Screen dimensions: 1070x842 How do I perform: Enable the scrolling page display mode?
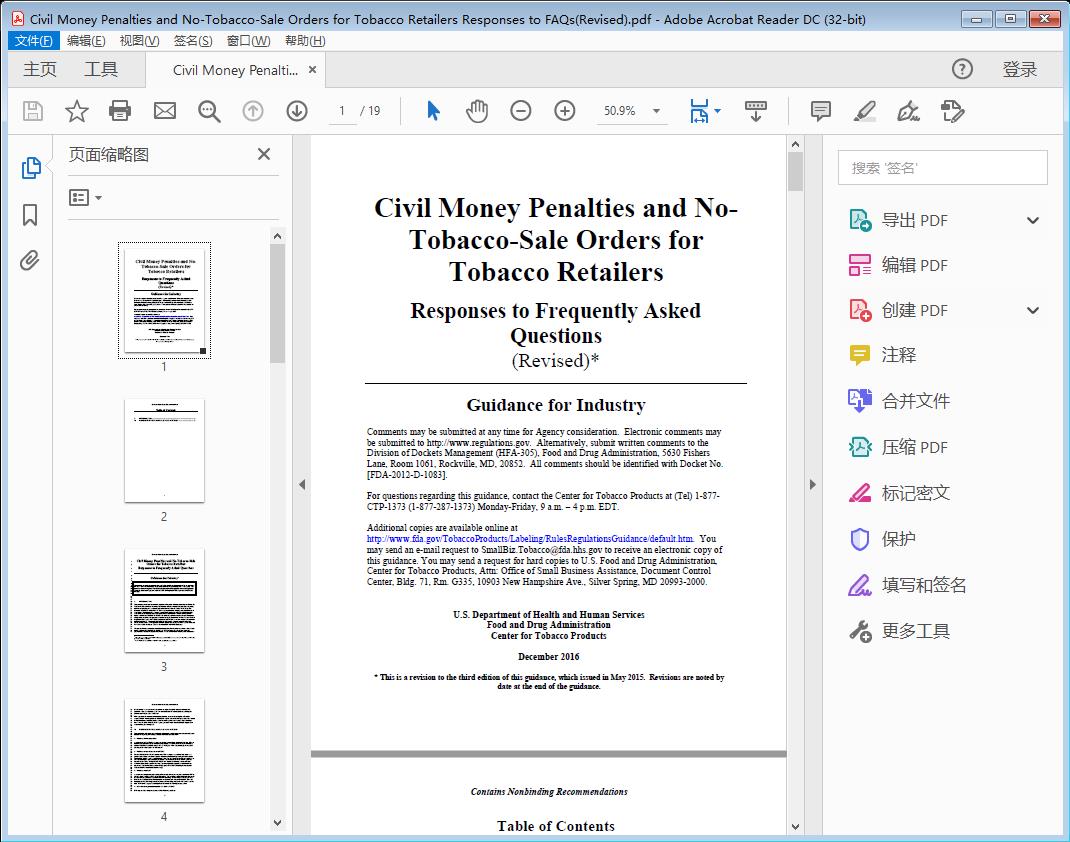pyautogui.click(x=755, y=111)
